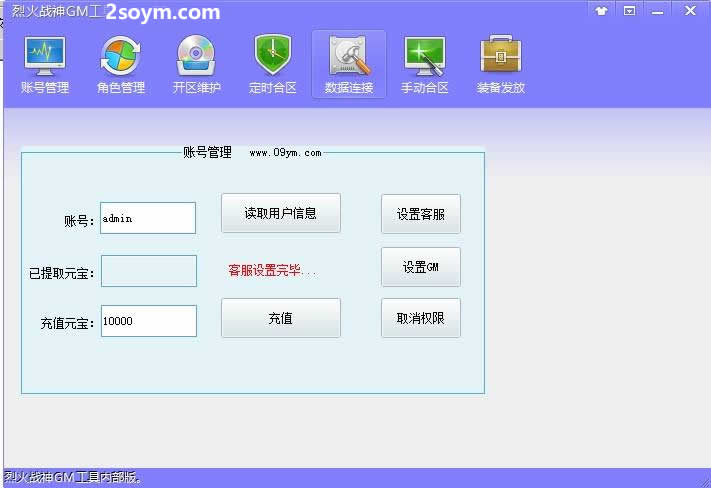This screenshot has height=488, width=711.
Task: Open title bar dropdown menu icon
Action: (629, 11)
